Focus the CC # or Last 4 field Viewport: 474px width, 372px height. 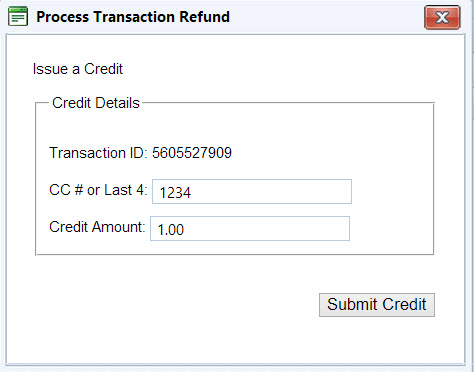[x=252, y=191]
